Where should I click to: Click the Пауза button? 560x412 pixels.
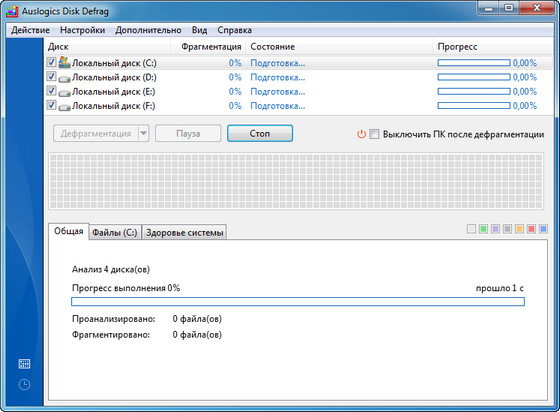coord(188,134)
